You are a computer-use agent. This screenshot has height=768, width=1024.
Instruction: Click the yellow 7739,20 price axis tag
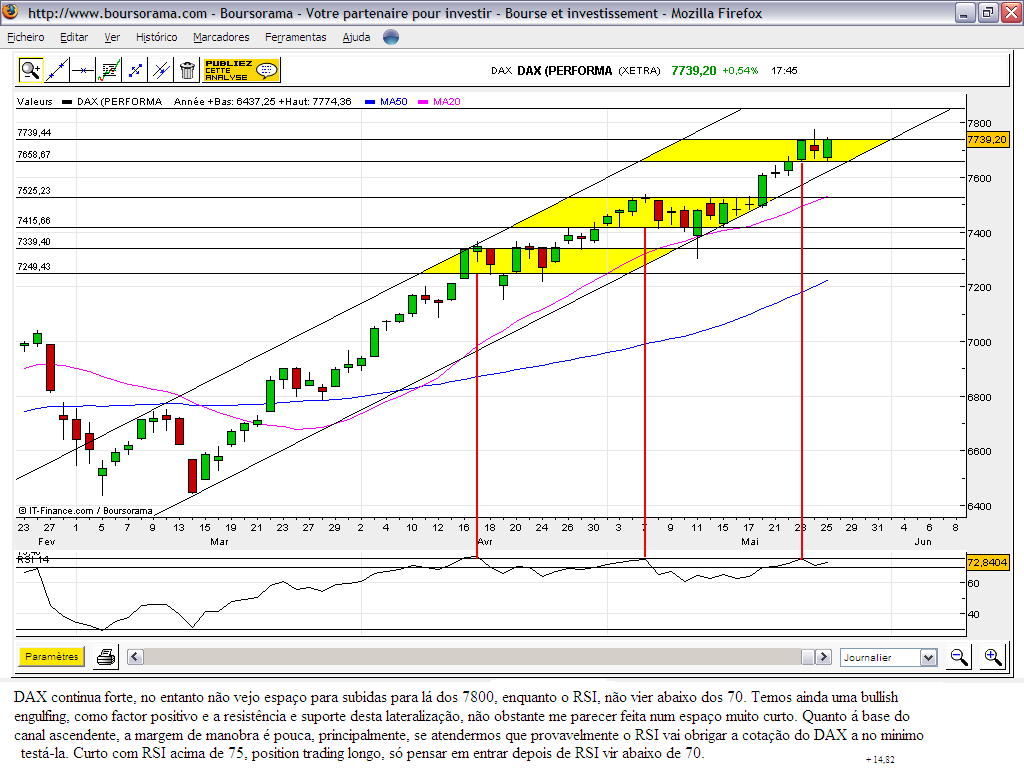987,139
